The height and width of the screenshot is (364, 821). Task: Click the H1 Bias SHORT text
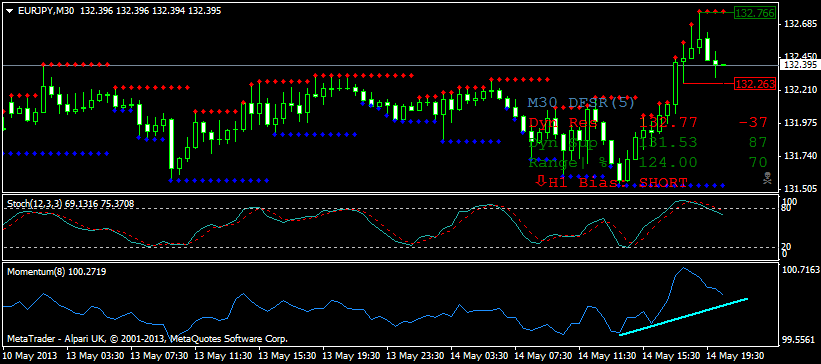tap(618, 182)
